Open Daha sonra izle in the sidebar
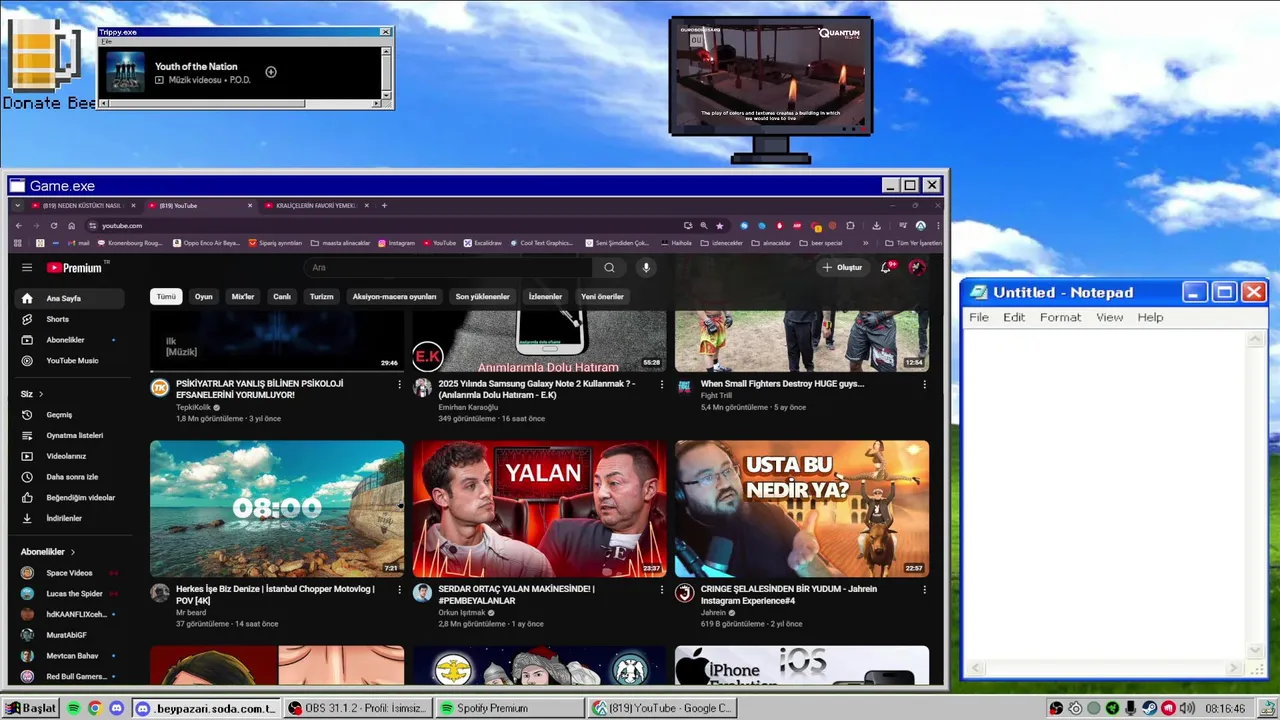The width and height of the screenshot is (1280, 720). (68, 477)
